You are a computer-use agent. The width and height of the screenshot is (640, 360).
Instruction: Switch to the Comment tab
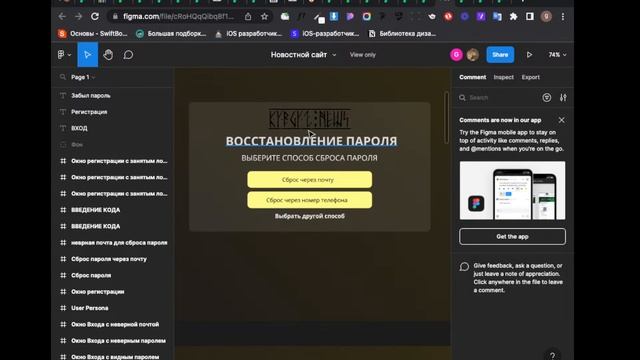472,77
